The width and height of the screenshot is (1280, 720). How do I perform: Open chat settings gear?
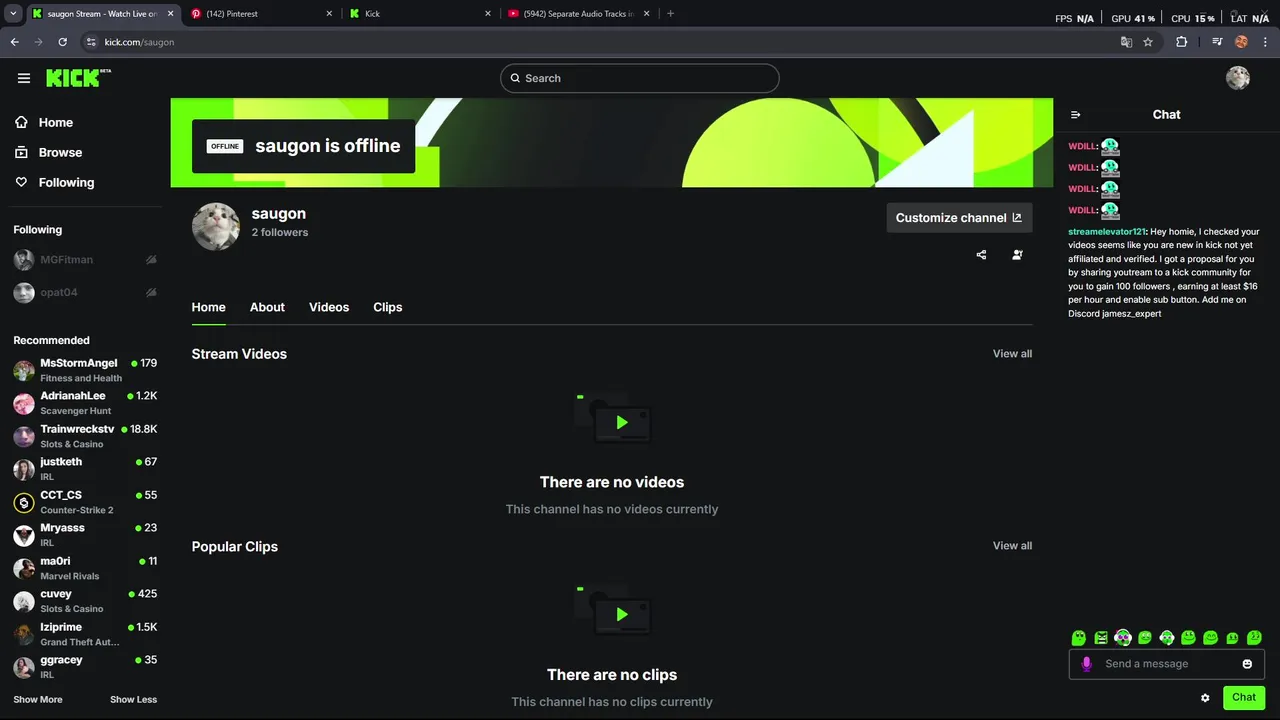pyautogui.click(x=1205, y=698)
